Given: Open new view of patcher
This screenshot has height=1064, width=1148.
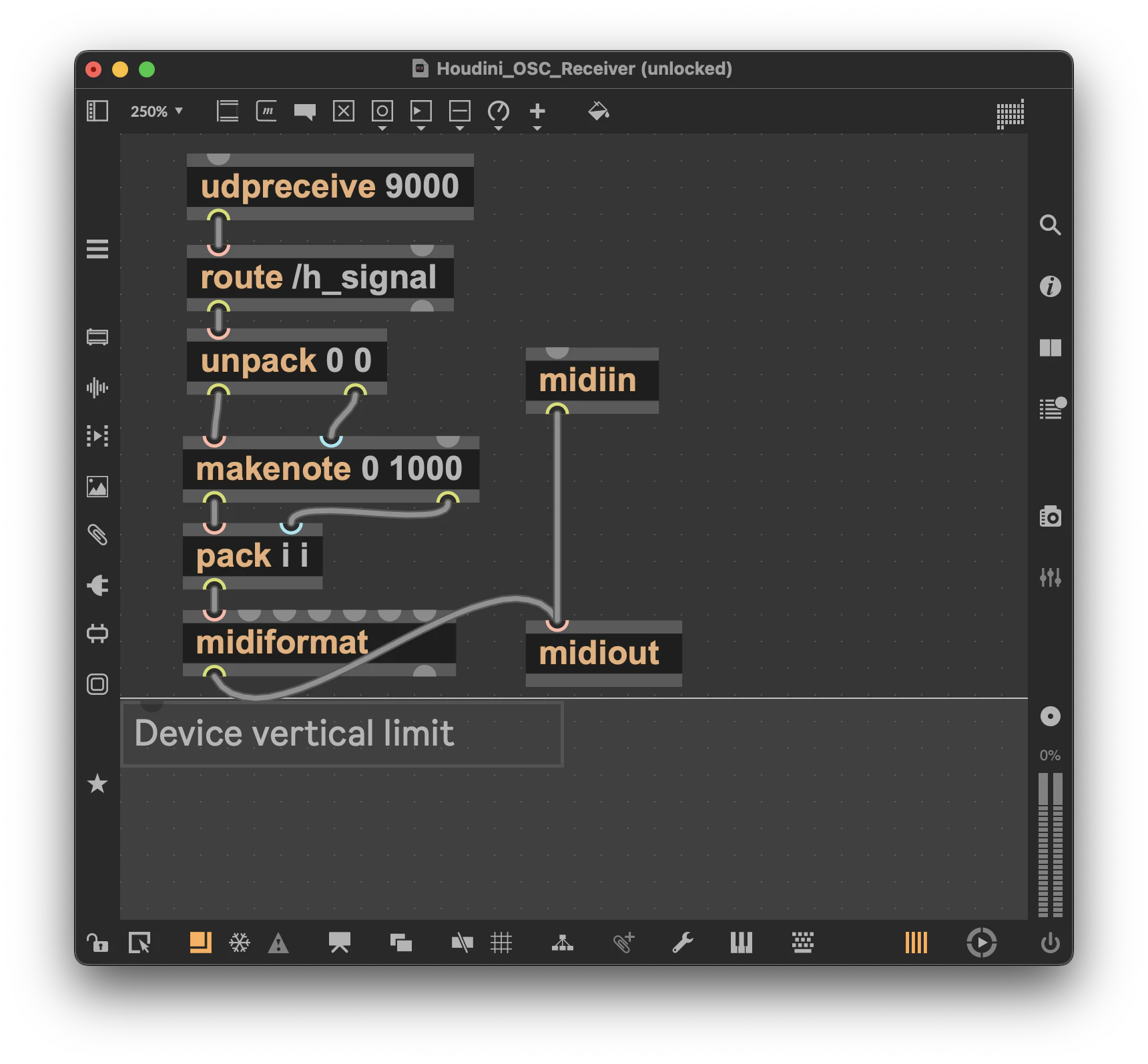Looking at the screenshot, I should point(401,943).
